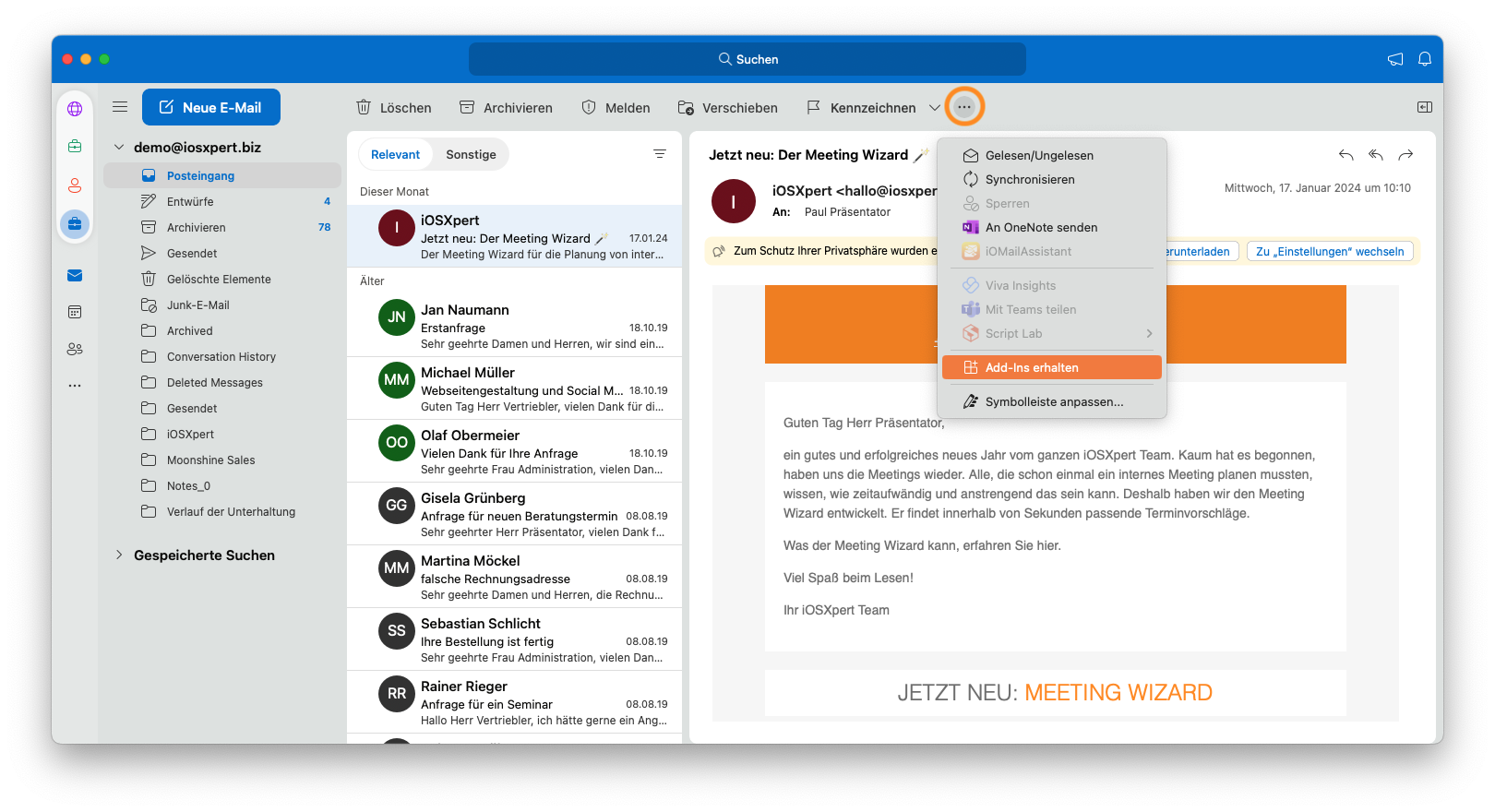Viewport: 1495px width, 812px height.
Task: Click the iOSXpert sender avatar in reading pane
Action: (x=734, y=201)
